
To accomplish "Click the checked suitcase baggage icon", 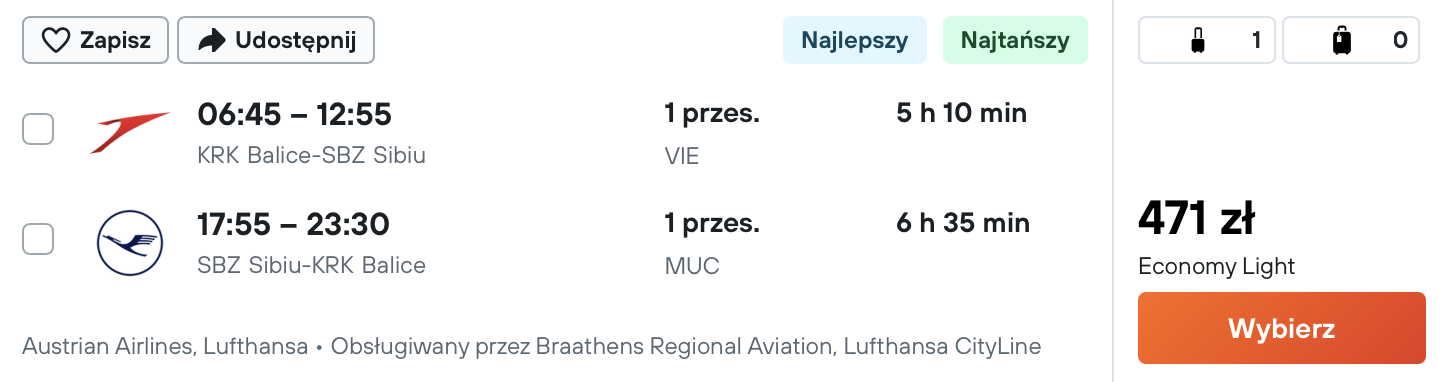I will click(x=1342, y=41).
